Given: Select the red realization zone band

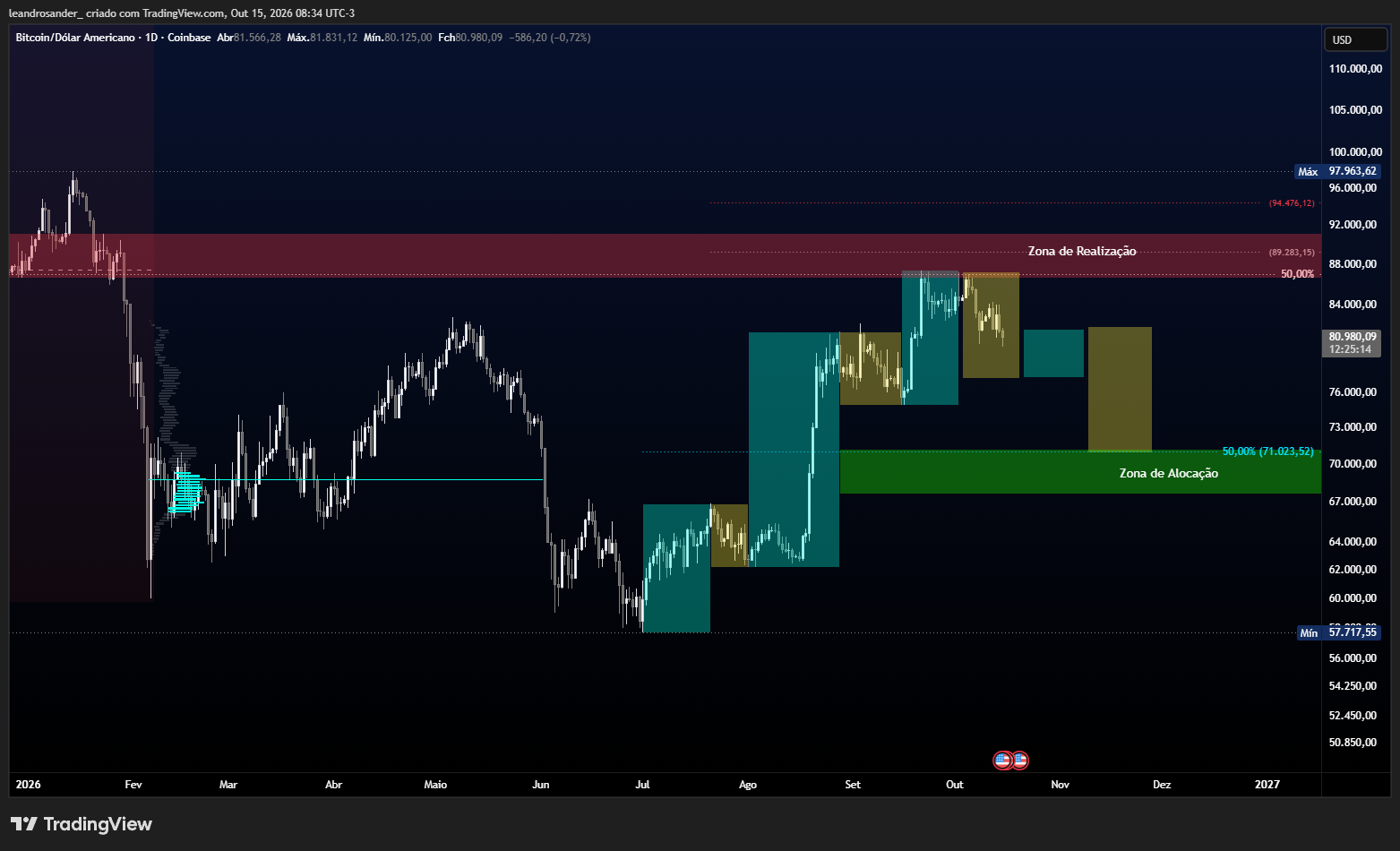Looking at the screenshot, I should coord(666,255).
